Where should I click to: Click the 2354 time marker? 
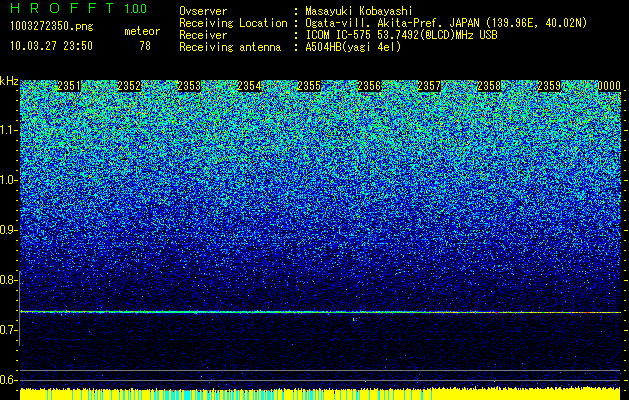pos(249,86)
